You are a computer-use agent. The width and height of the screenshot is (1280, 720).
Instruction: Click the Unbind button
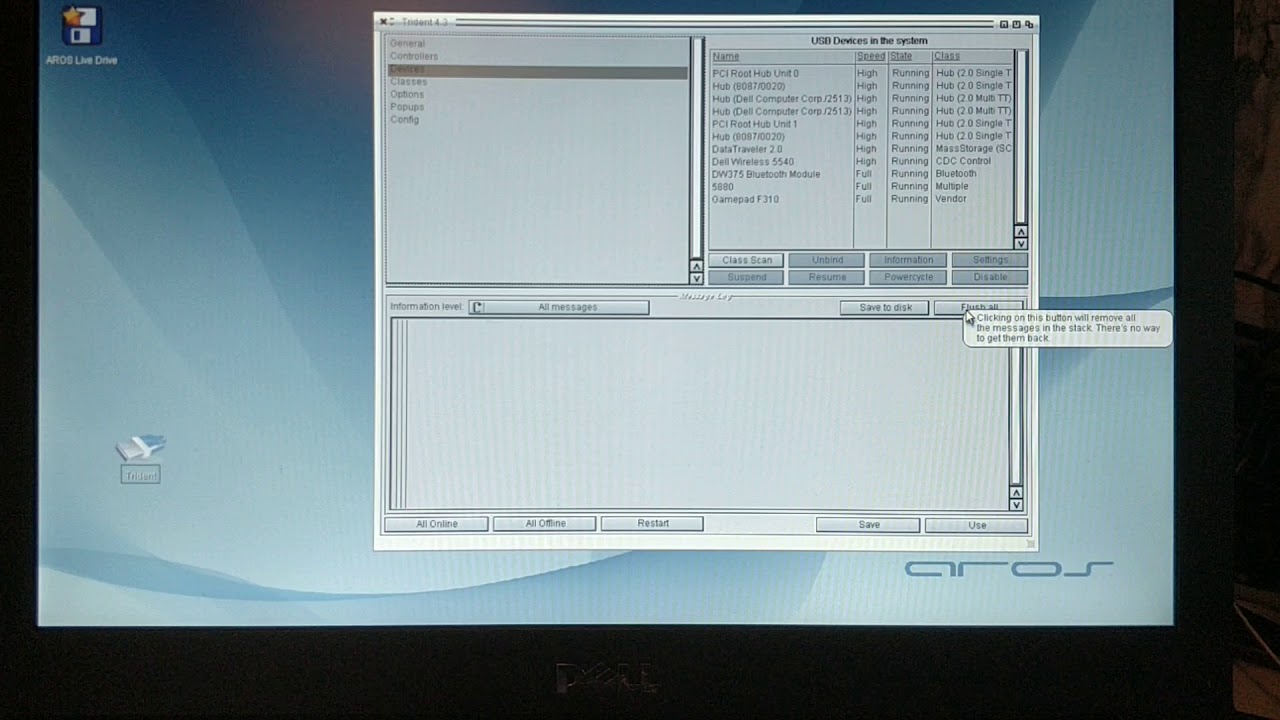(827, 260)
